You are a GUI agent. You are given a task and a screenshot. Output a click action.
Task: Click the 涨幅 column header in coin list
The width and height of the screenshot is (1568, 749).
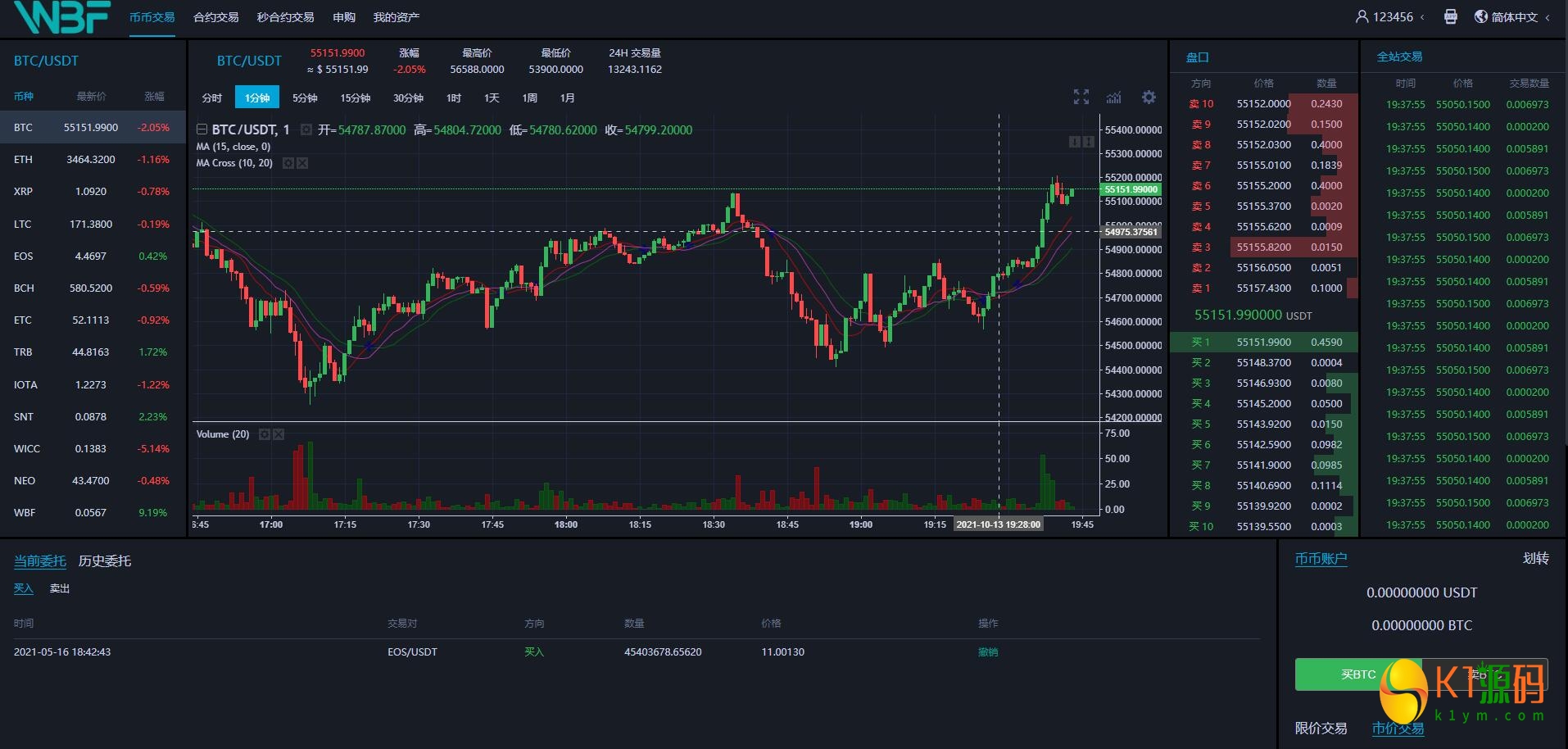154,97
